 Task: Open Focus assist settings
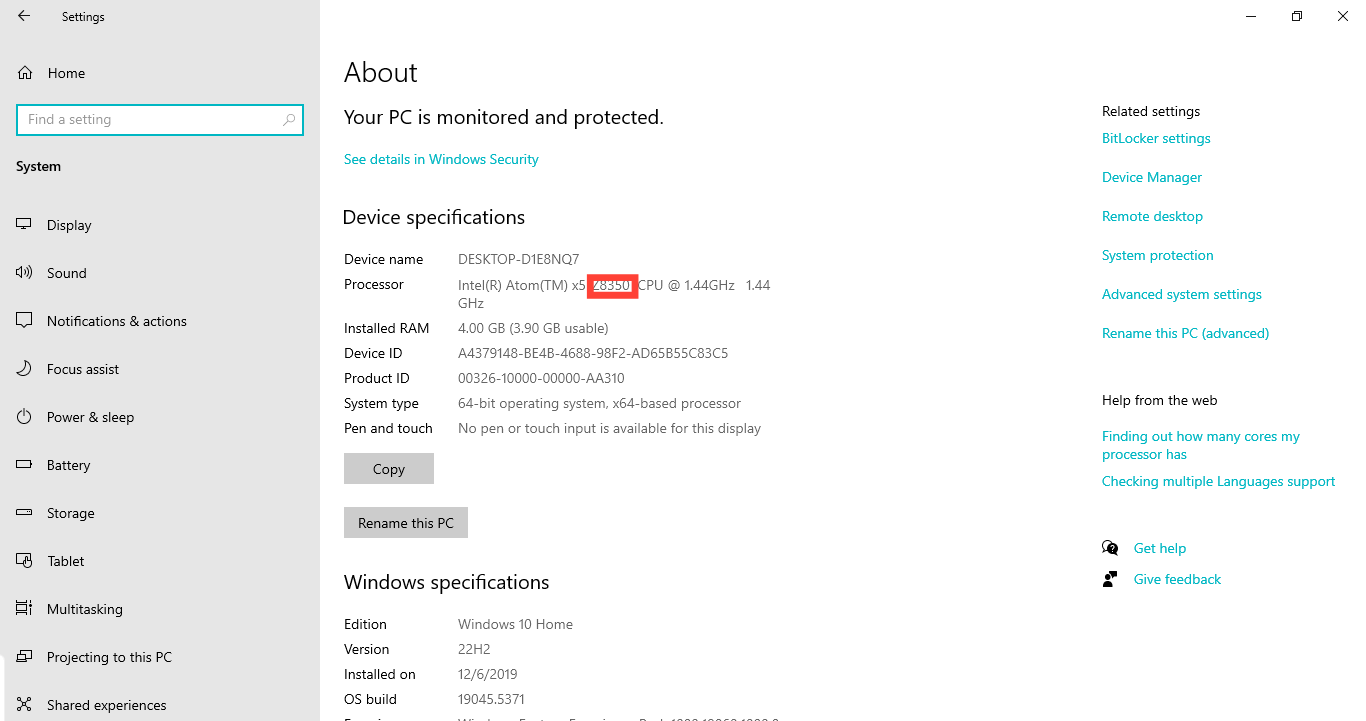point(81,368)
